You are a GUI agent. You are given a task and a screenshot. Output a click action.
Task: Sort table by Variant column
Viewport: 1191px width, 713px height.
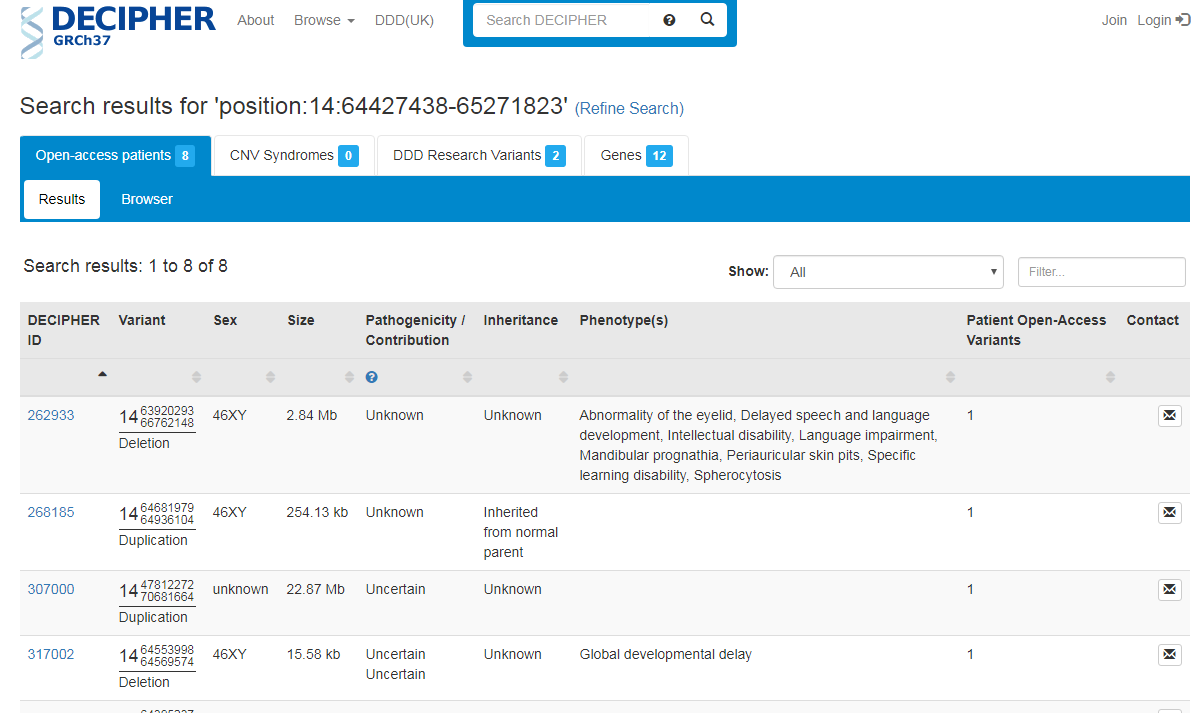pyautogui.click(x=196, y=377)
